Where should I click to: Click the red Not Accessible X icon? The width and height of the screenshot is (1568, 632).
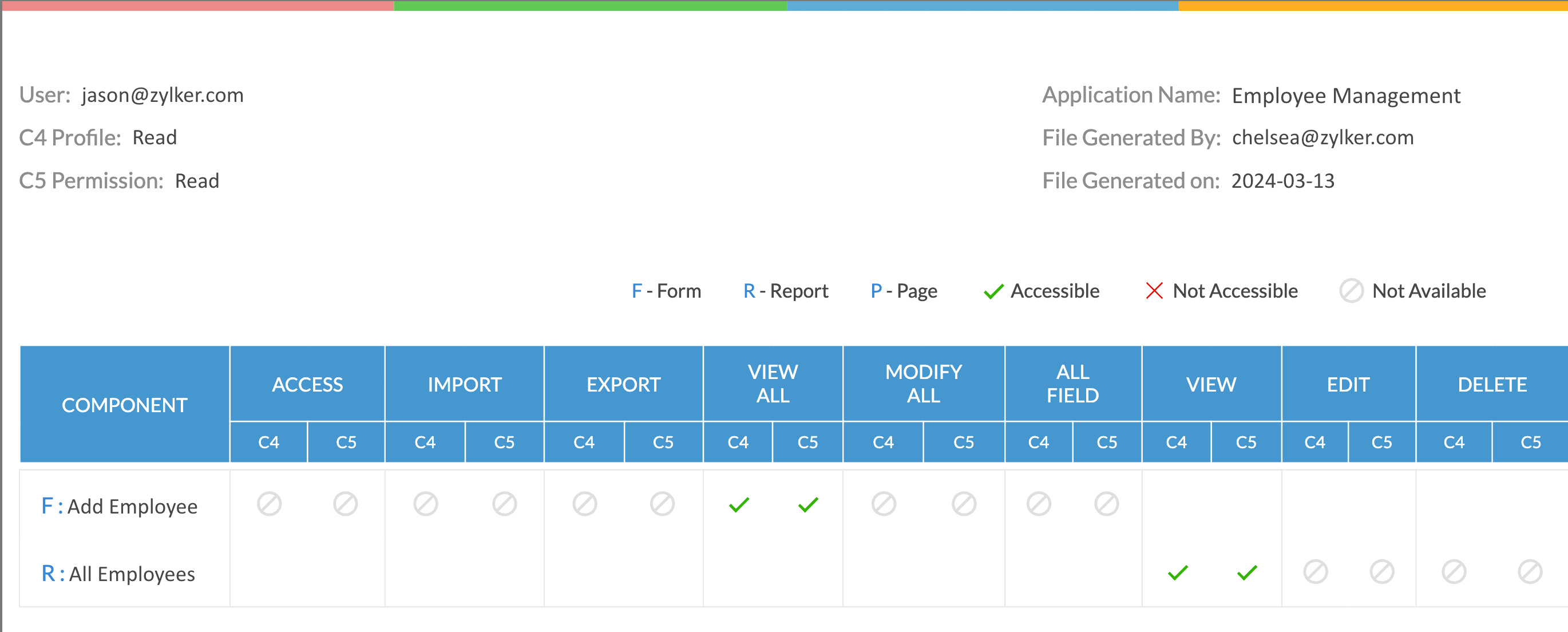tap(1154, 291)
